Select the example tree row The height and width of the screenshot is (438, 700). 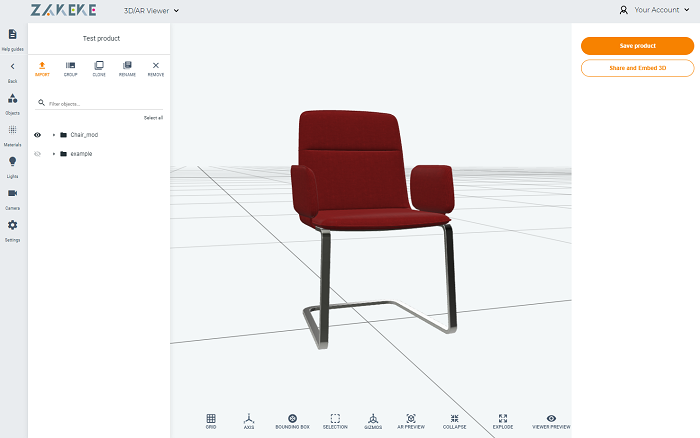click(x=99, y=154)
